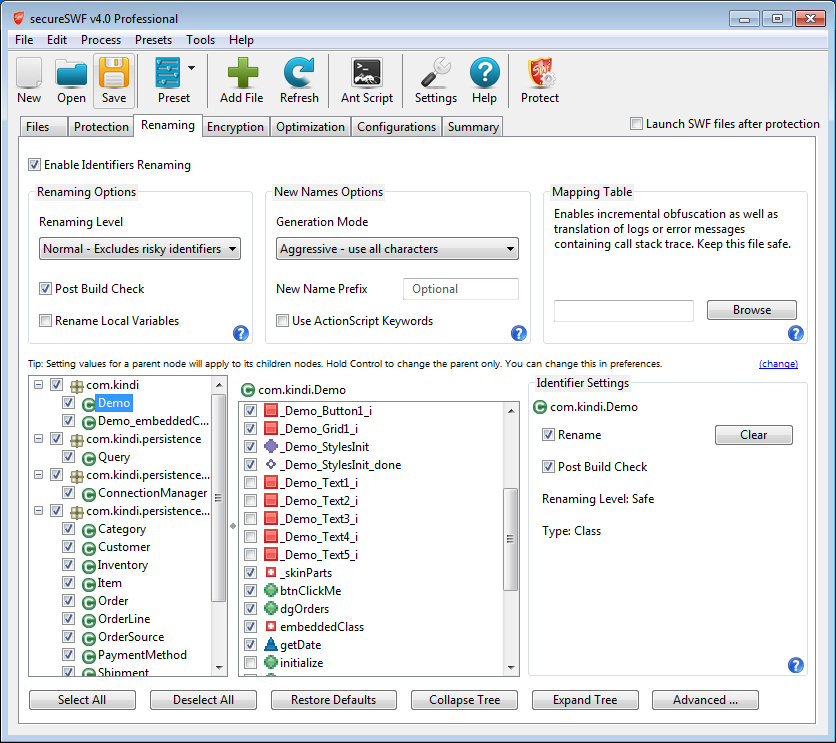The height and width of the screenshot is (743, 836).
Task: Click the Protect toolbar icon
Action: [540, 74]
